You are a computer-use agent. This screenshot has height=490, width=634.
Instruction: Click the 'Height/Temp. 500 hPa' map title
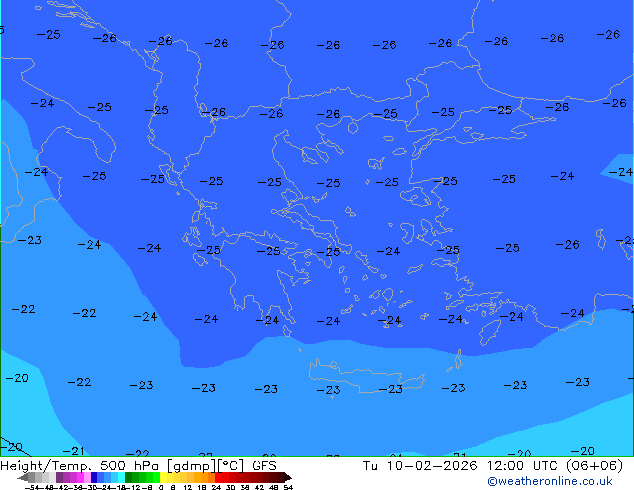82,466
